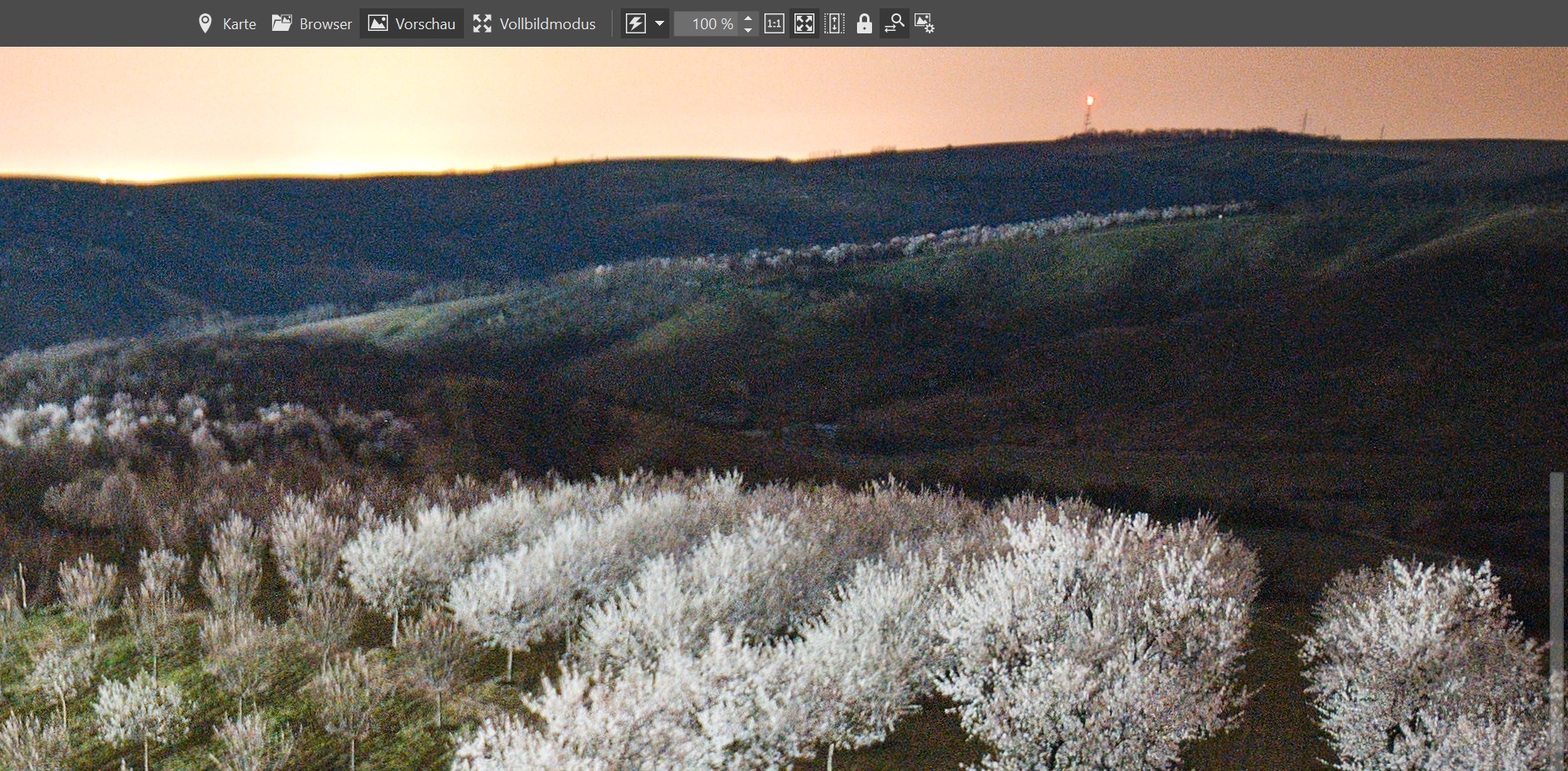Click the vertical scrollbar on right edge

(1556, 584)
